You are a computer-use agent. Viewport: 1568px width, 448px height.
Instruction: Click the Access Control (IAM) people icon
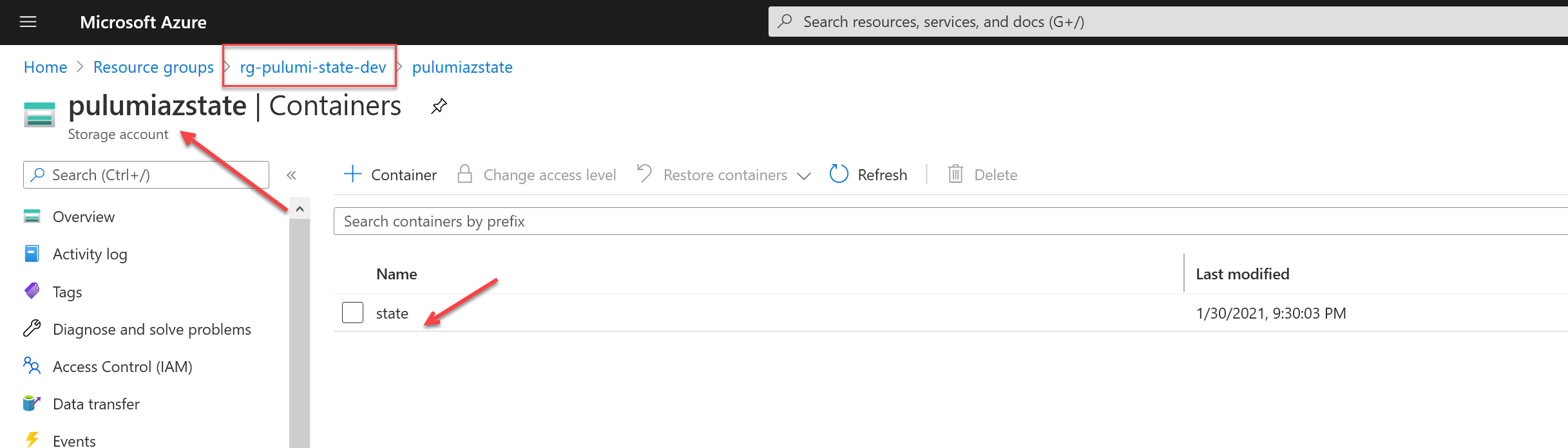coord(32,366)
